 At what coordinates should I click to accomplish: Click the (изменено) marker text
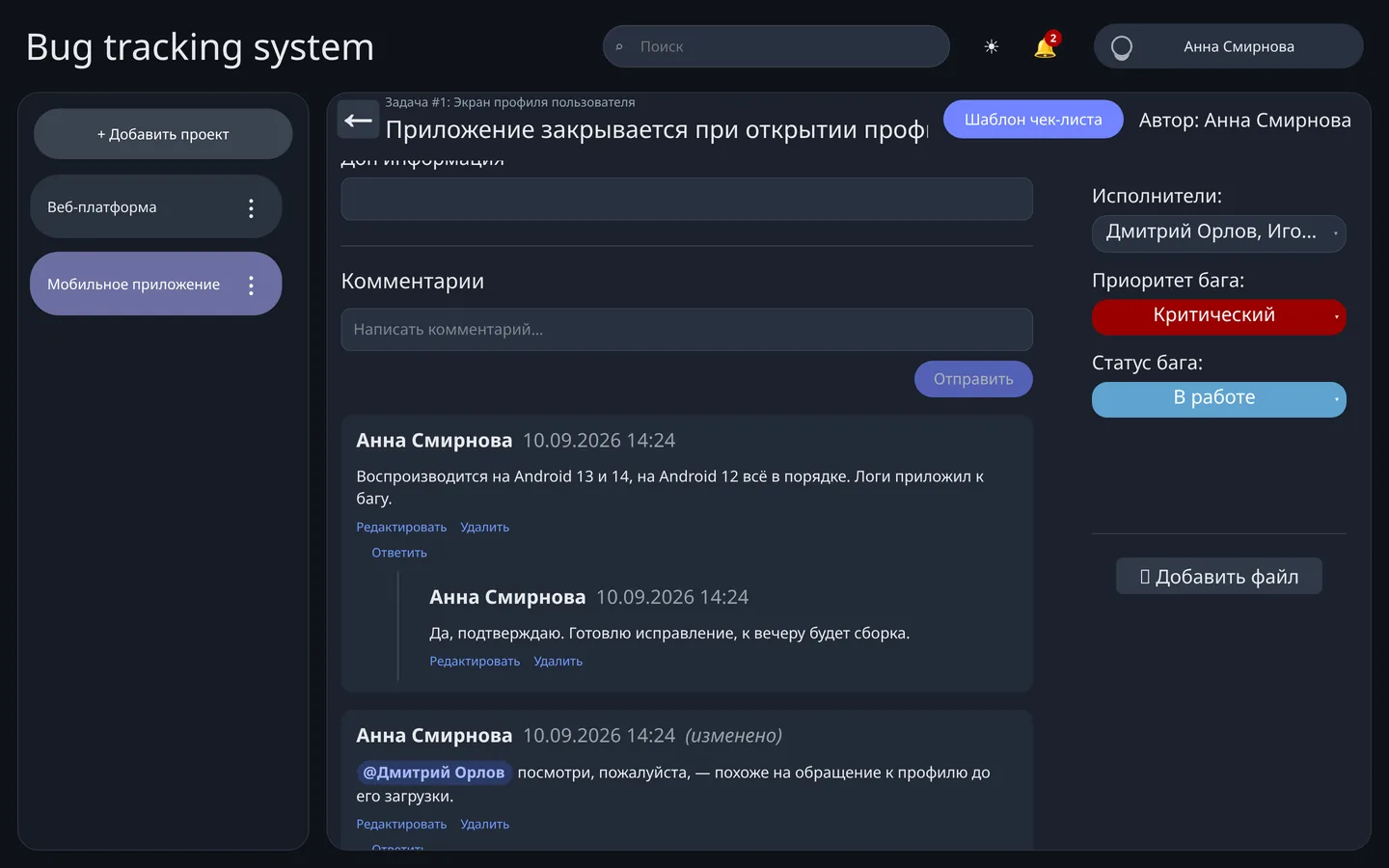pyautogui.click(x=733, y=736)
